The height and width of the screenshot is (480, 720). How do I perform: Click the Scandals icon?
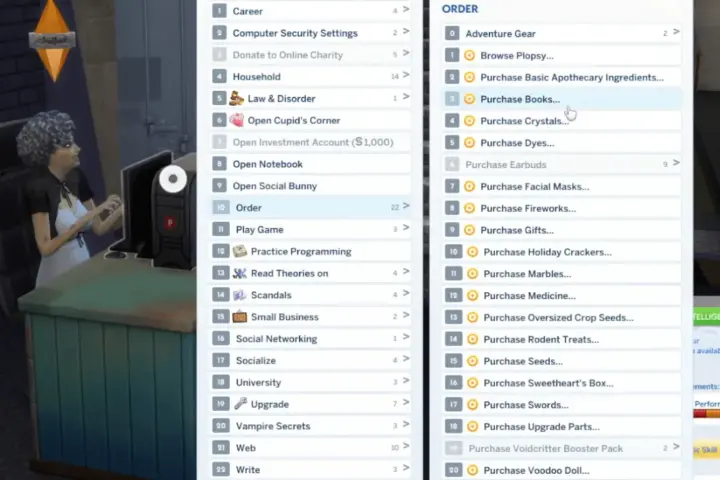(x=240, y=295)
